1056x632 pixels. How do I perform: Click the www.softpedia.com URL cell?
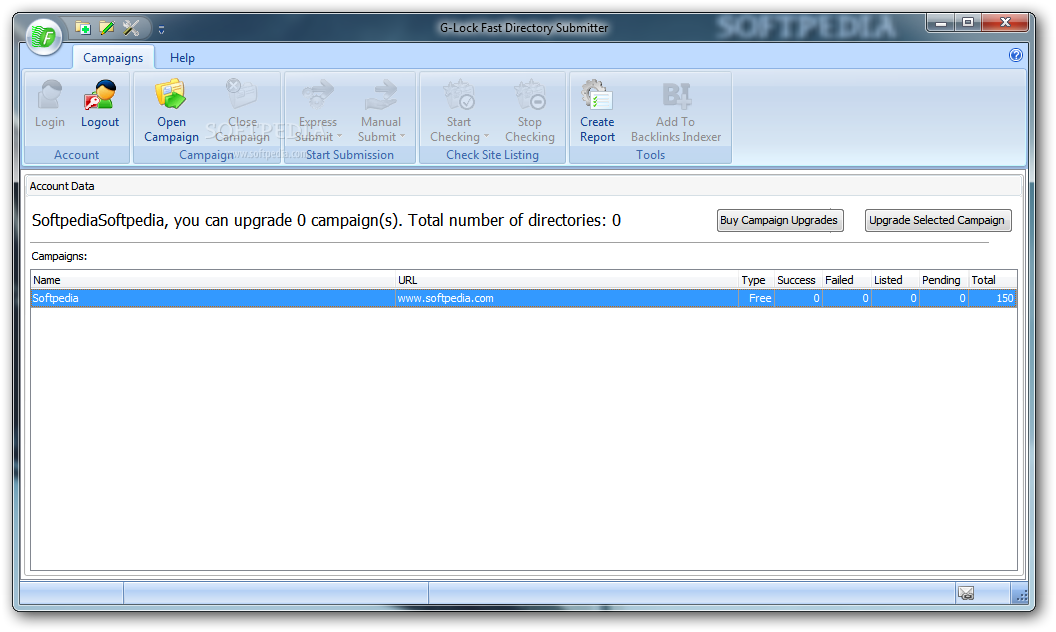tap(567, 298)
